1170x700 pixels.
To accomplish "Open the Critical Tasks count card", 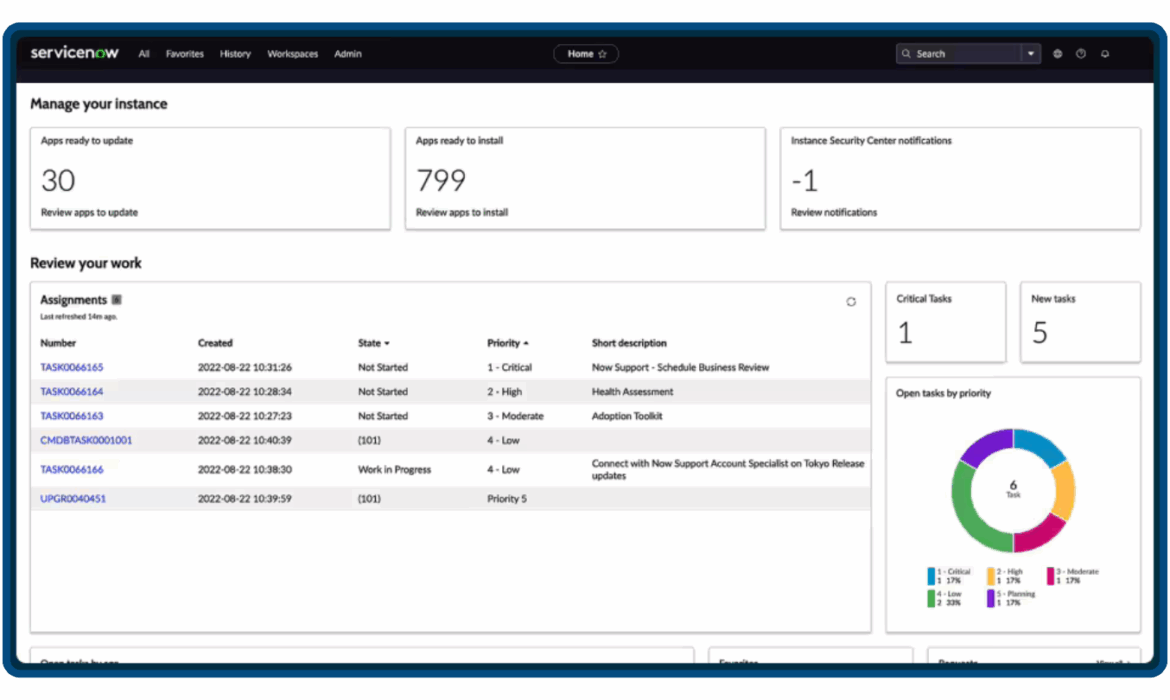I will 945,322.
